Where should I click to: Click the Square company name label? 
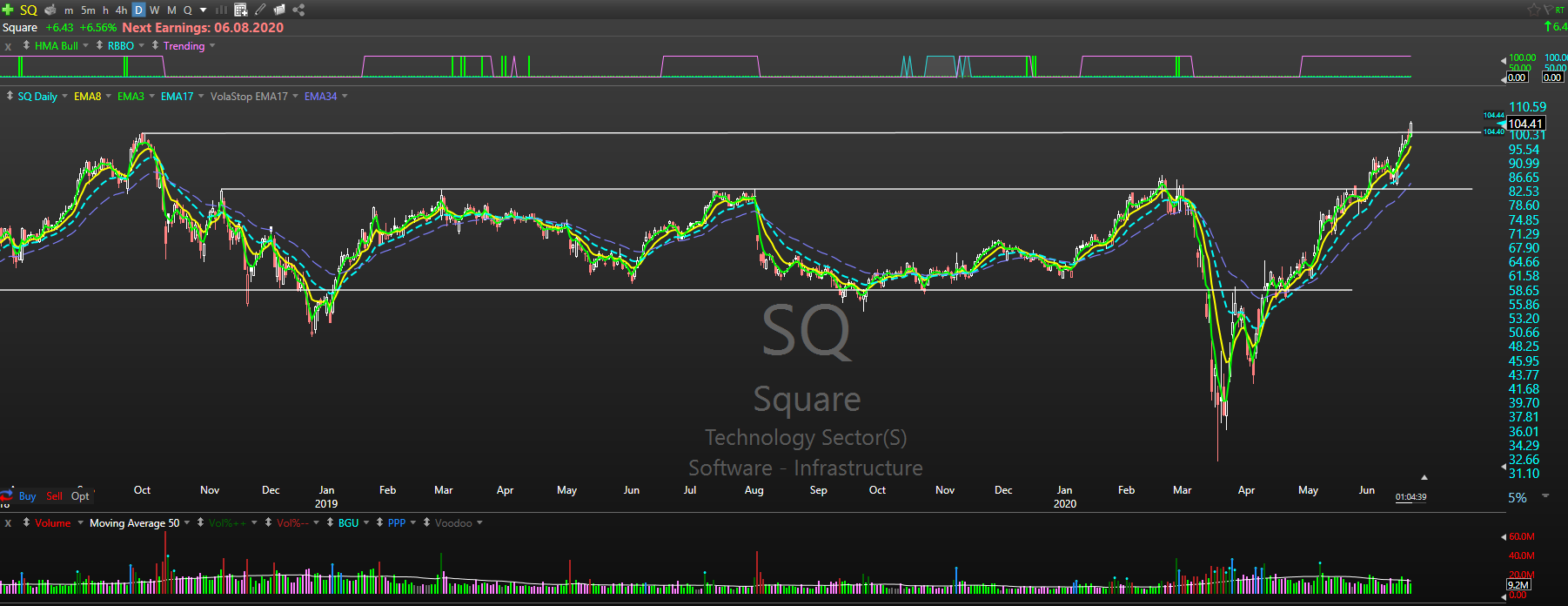coord(20,28)
